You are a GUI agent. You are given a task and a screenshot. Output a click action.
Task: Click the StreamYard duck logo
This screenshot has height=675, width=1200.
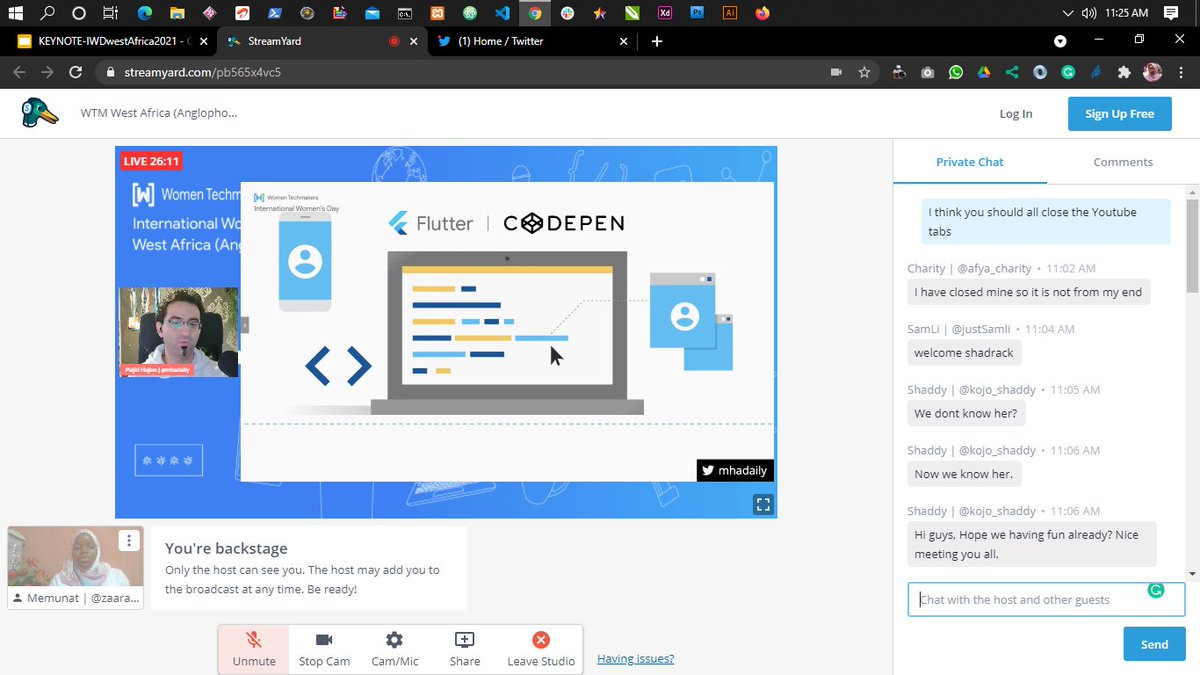[40, 113]
